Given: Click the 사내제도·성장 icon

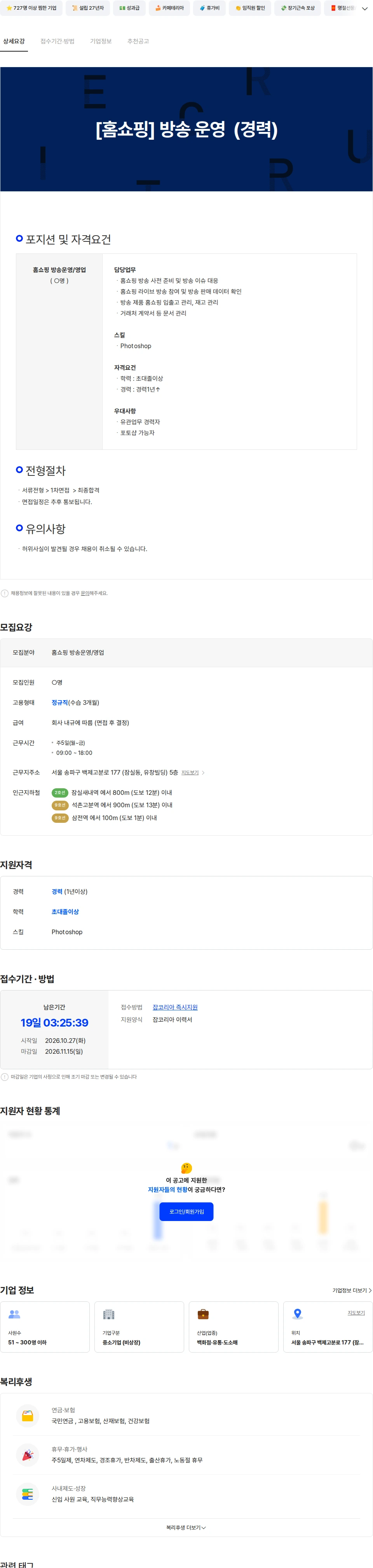Looking at the screenshot, I should click(x=28, y=1494).
